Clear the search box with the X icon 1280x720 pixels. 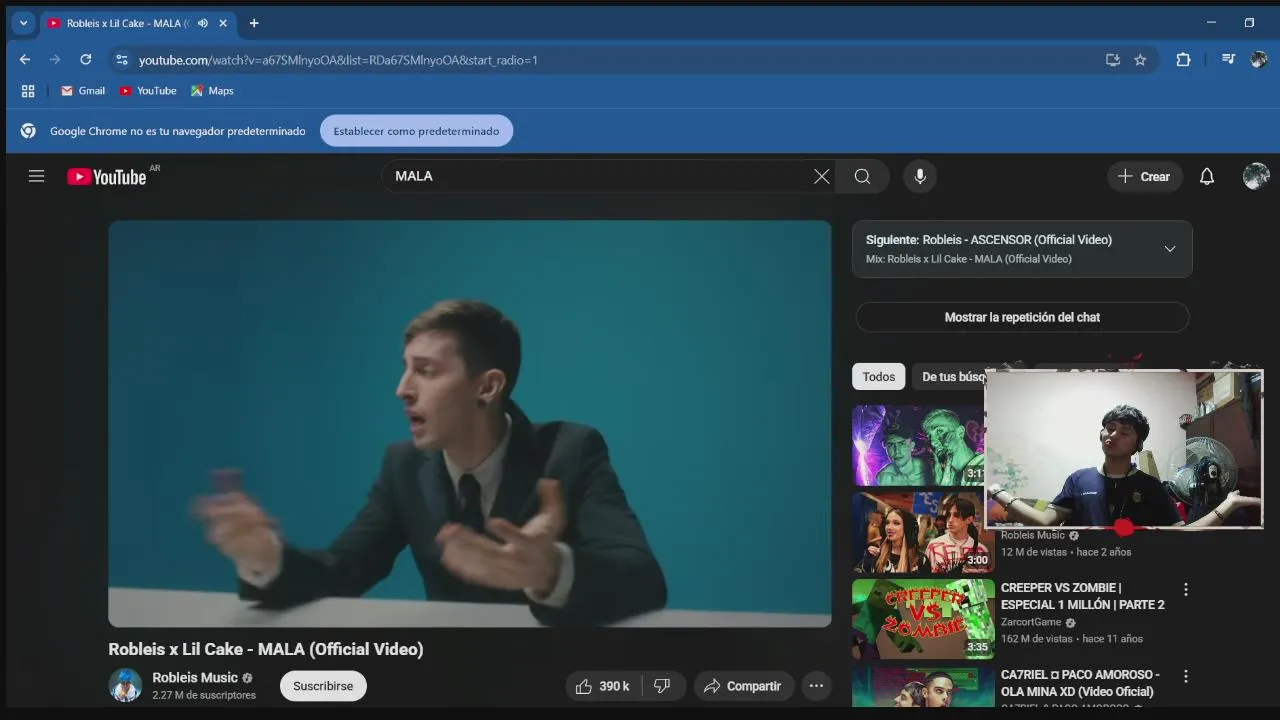coord(821,176)
